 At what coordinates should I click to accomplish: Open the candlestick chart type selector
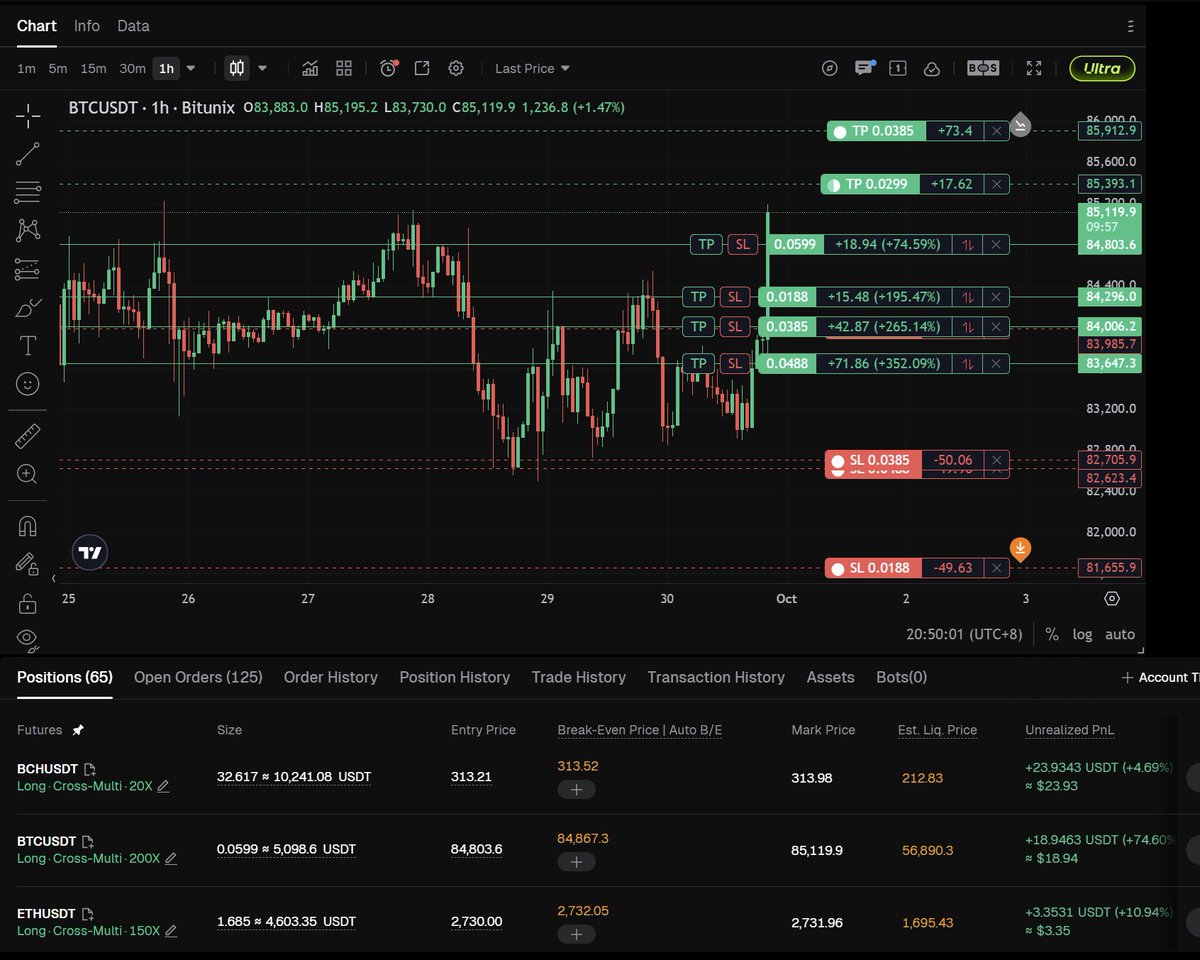tap(237, 68)
